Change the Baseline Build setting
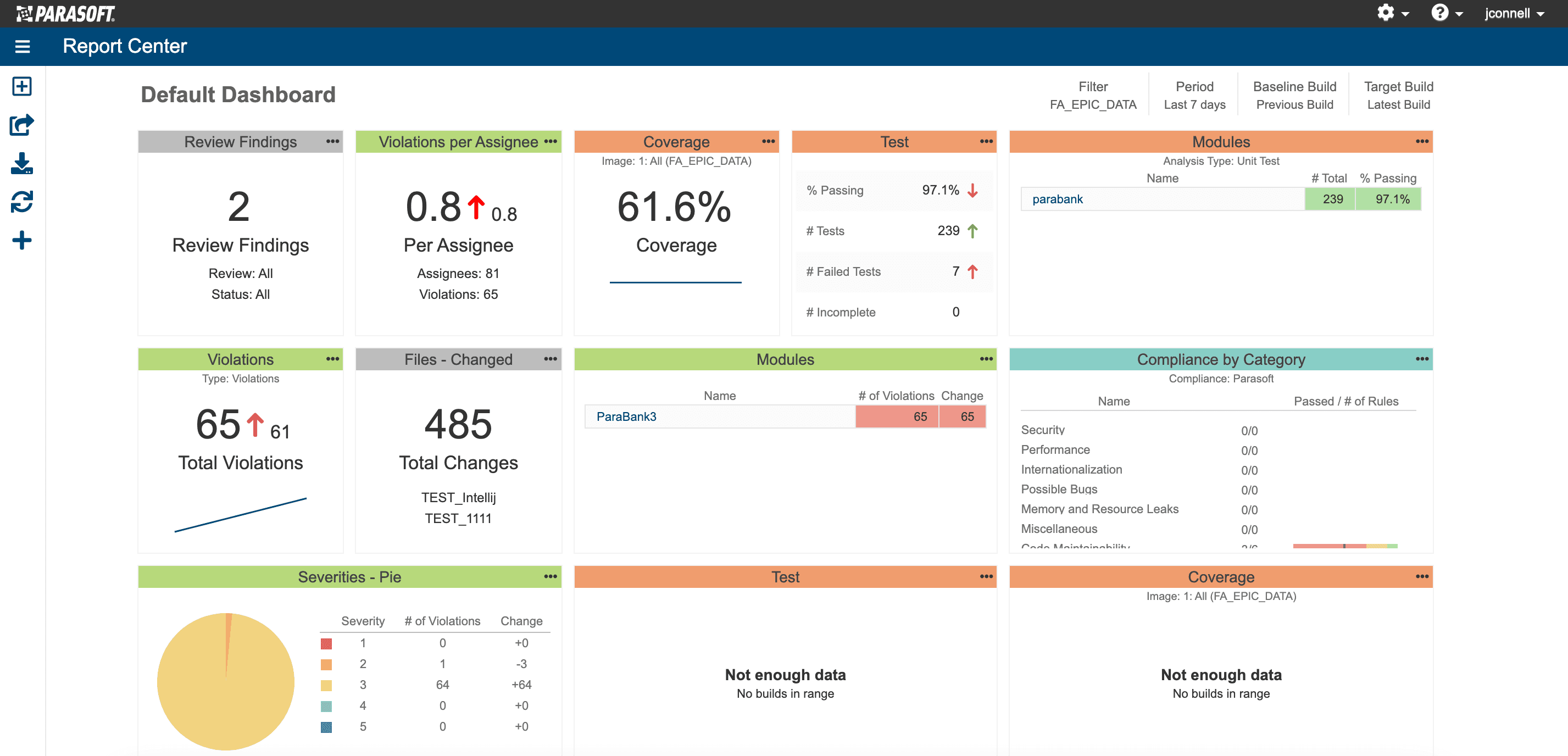 [x=1294, y=96]
